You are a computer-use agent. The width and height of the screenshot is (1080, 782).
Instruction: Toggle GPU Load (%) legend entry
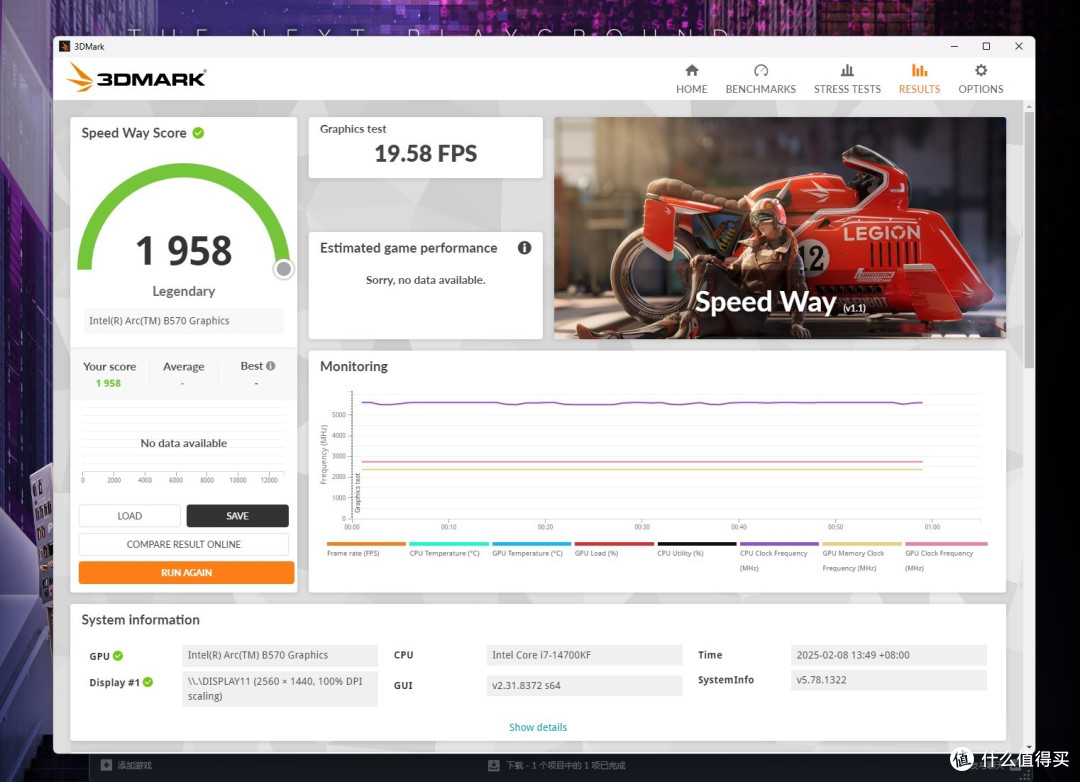[x=614, y=550]
